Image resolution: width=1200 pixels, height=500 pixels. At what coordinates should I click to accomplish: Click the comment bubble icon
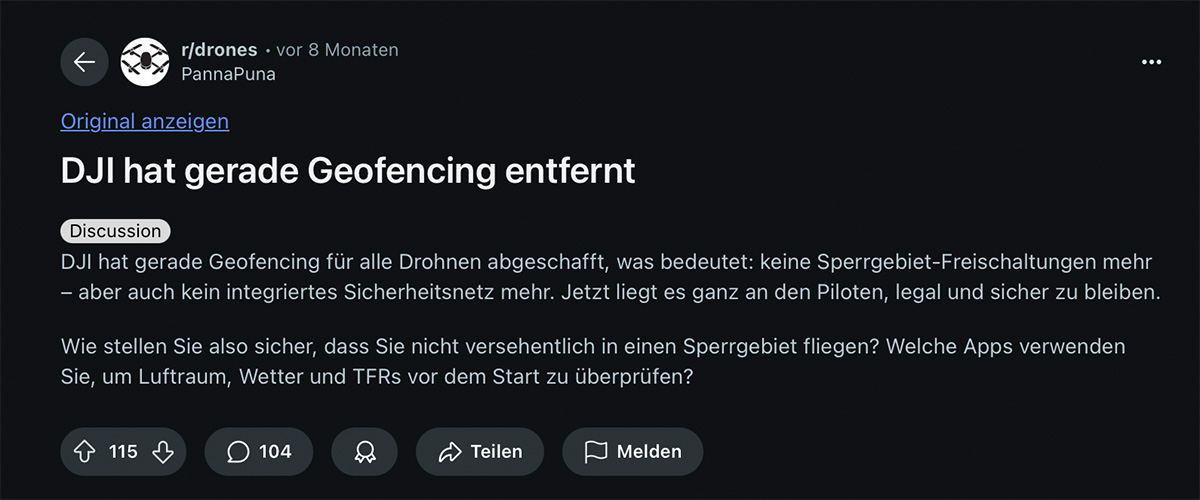238,452
